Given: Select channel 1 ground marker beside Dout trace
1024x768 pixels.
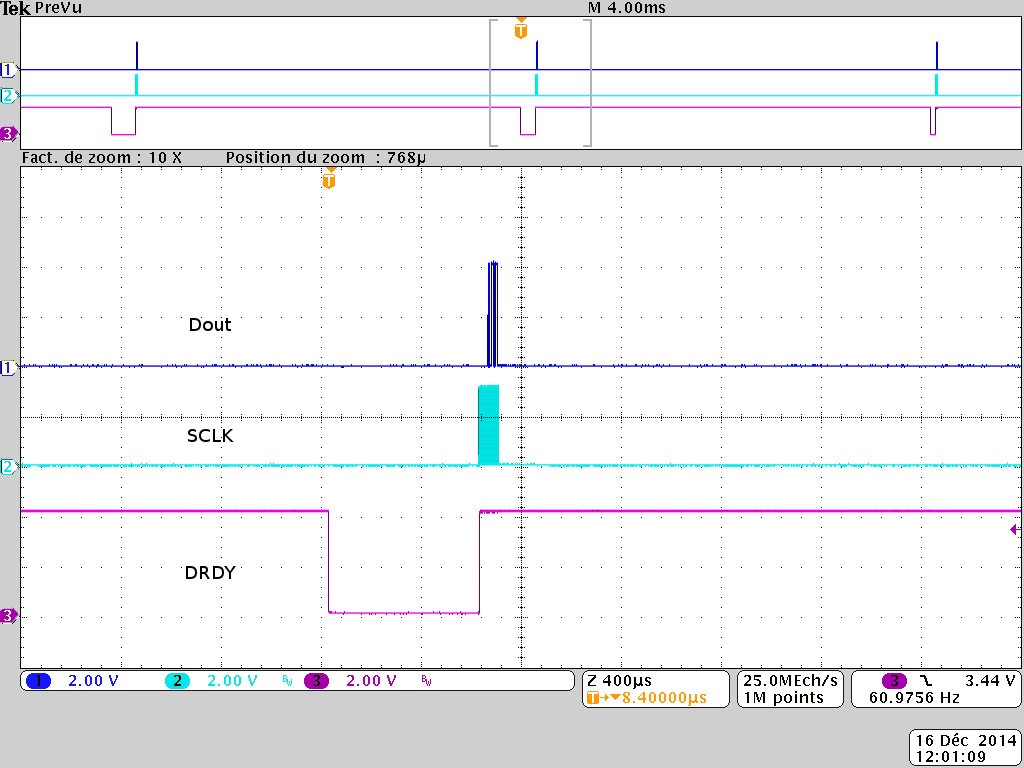Looking at the screenshot, I should tap(8, 368).
